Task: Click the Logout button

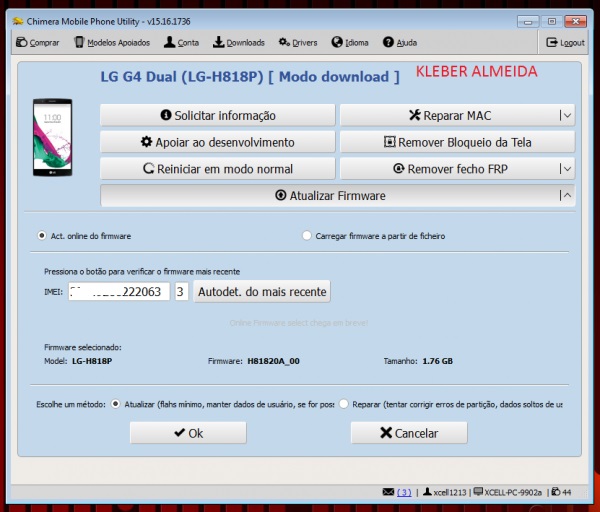Action: 565,42
